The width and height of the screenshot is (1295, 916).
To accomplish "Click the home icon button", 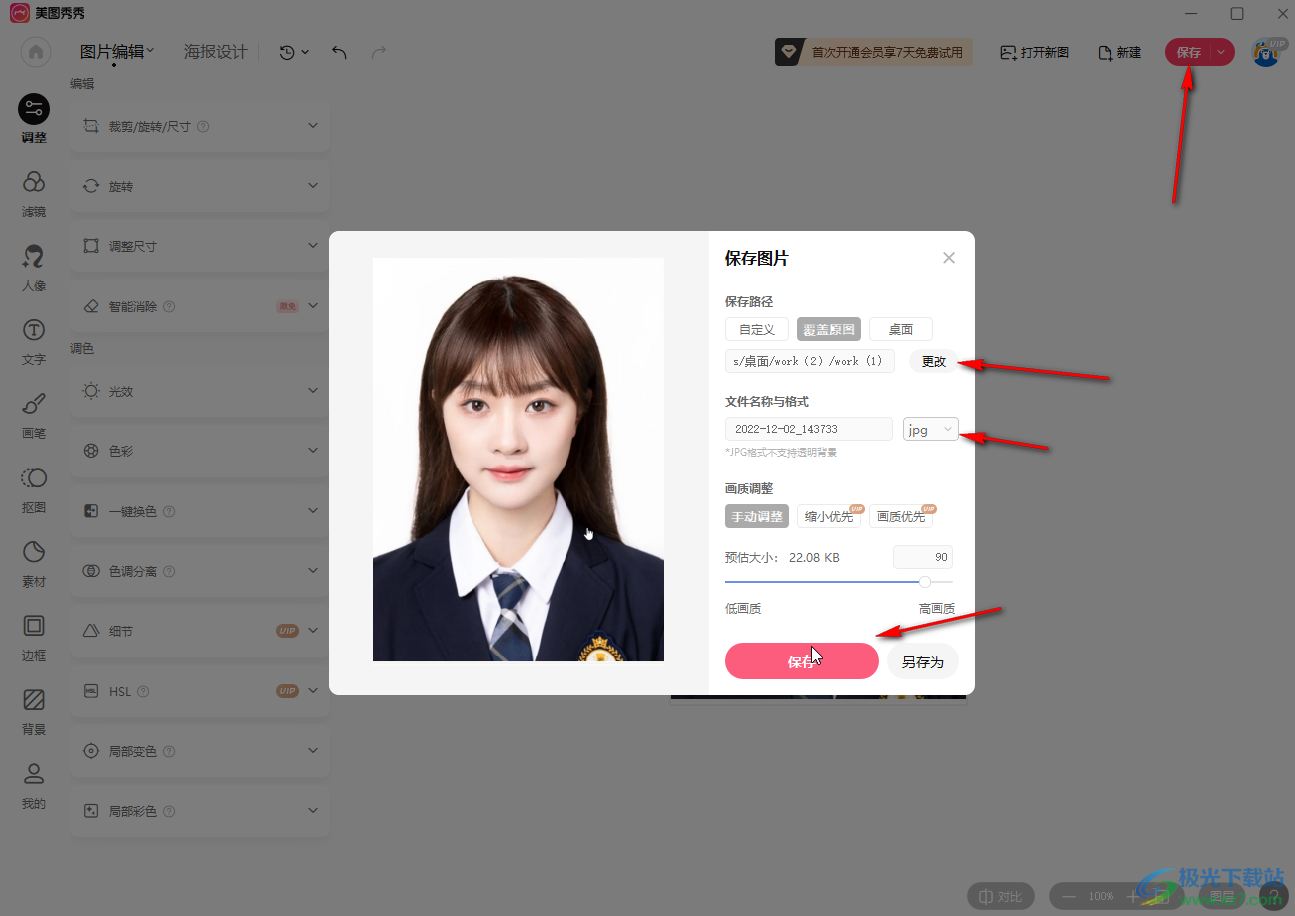I will (x=36, y=52).
